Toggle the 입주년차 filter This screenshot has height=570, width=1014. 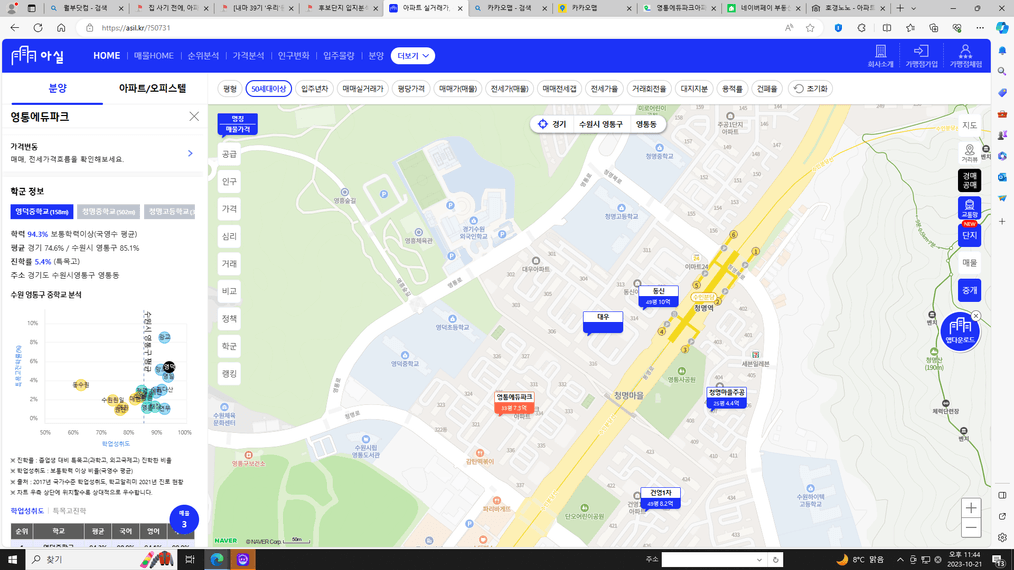click(x=314, y=89)
